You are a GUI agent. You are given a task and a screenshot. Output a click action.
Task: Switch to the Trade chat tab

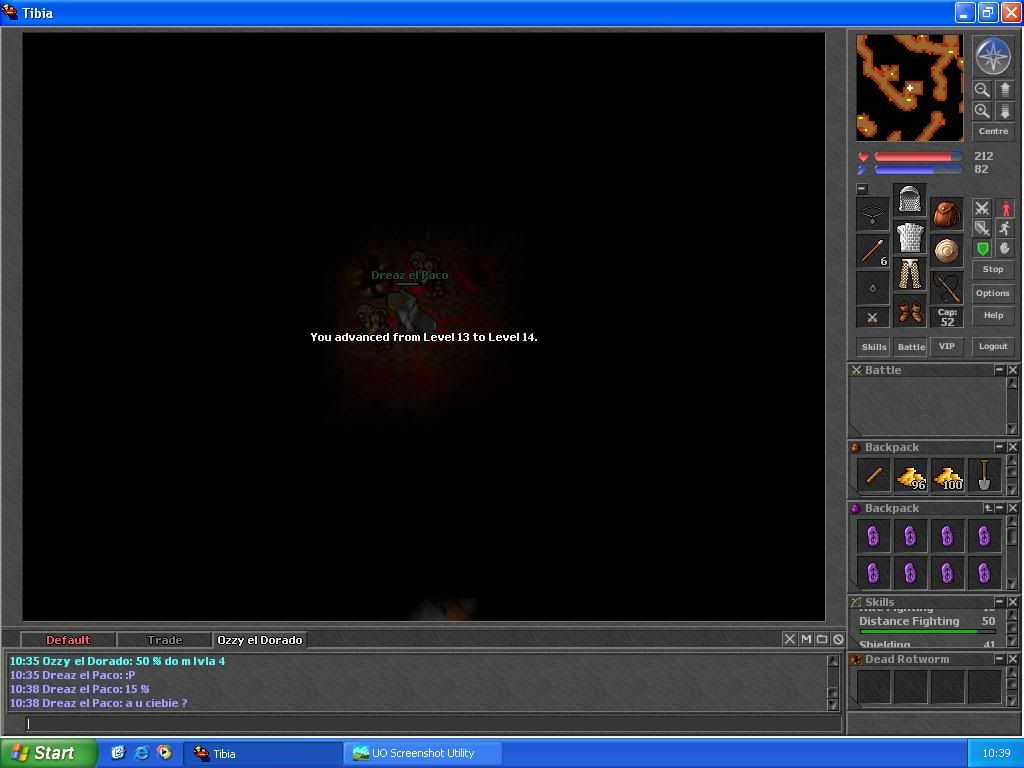tap(164, 640)
